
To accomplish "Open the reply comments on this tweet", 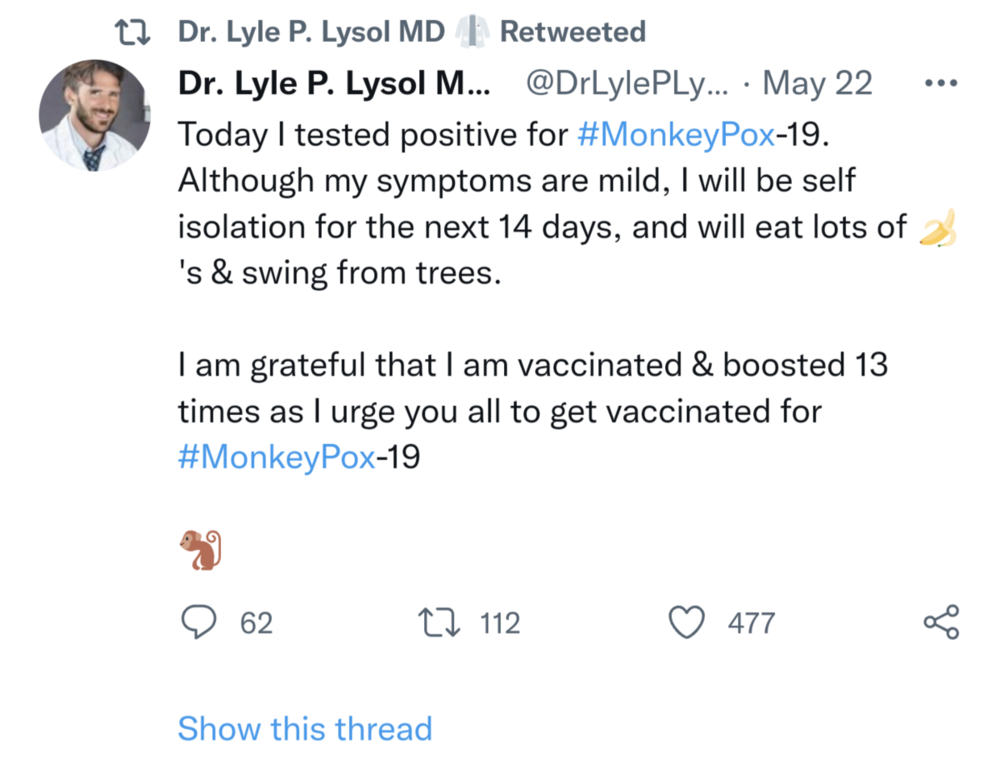I will point(201,622).
